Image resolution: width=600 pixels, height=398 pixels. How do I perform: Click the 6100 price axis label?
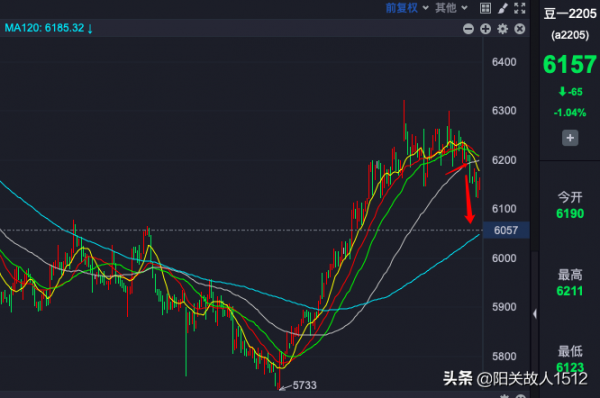504,209
